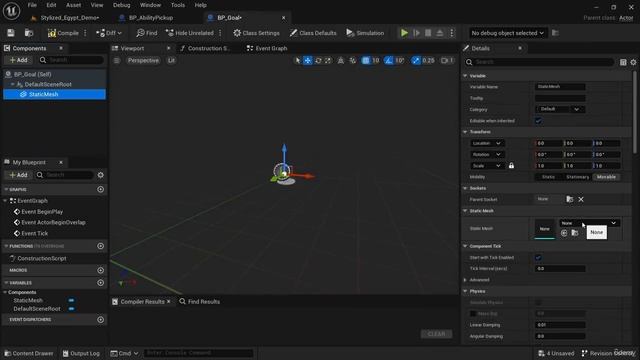Open the Lit view mode menu

(171, 60)
